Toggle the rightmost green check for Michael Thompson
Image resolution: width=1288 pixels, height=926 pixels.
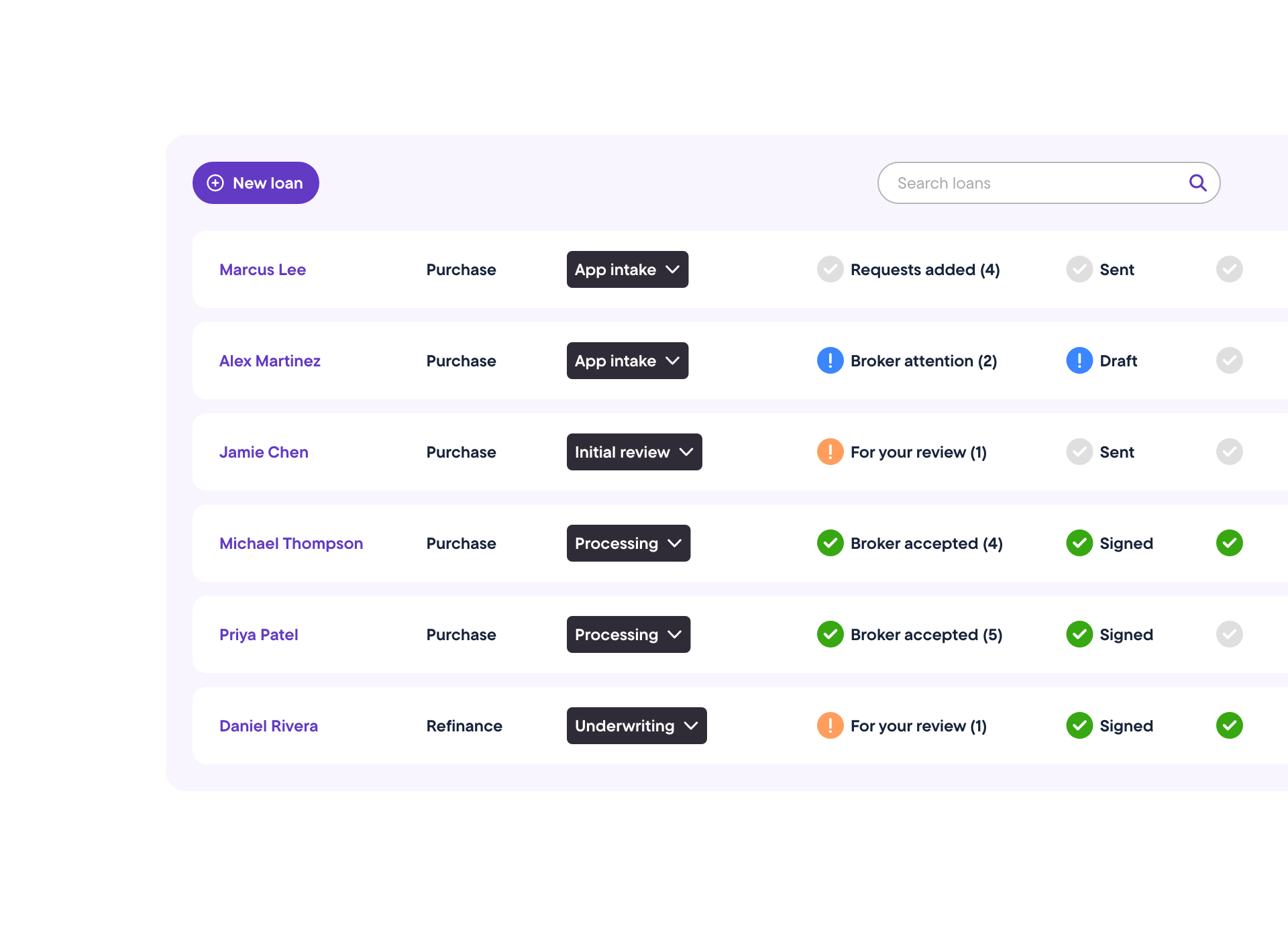click(1229, 544)
